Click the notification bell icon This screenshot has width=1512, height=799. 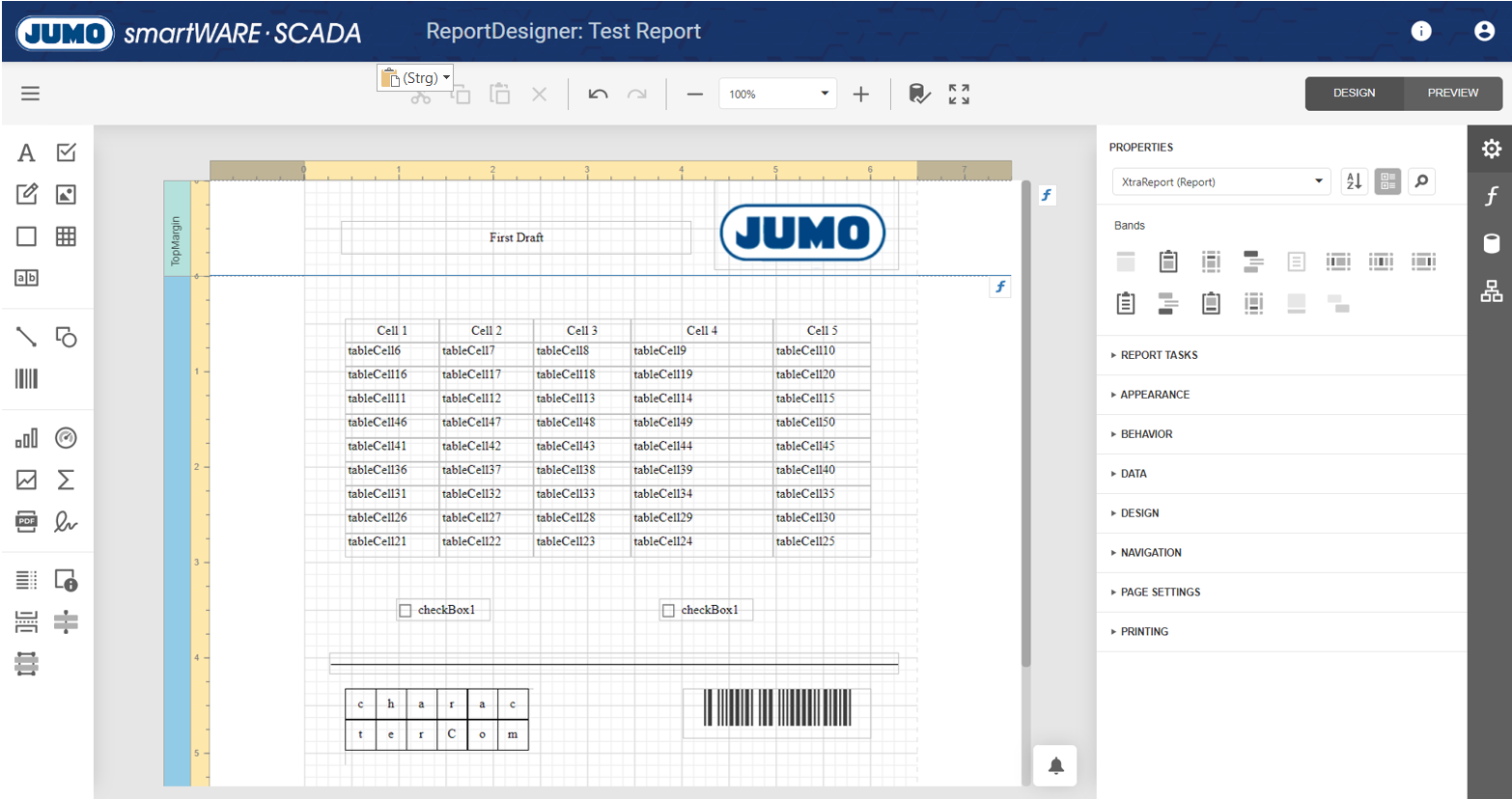click(x=1055, y=766)
